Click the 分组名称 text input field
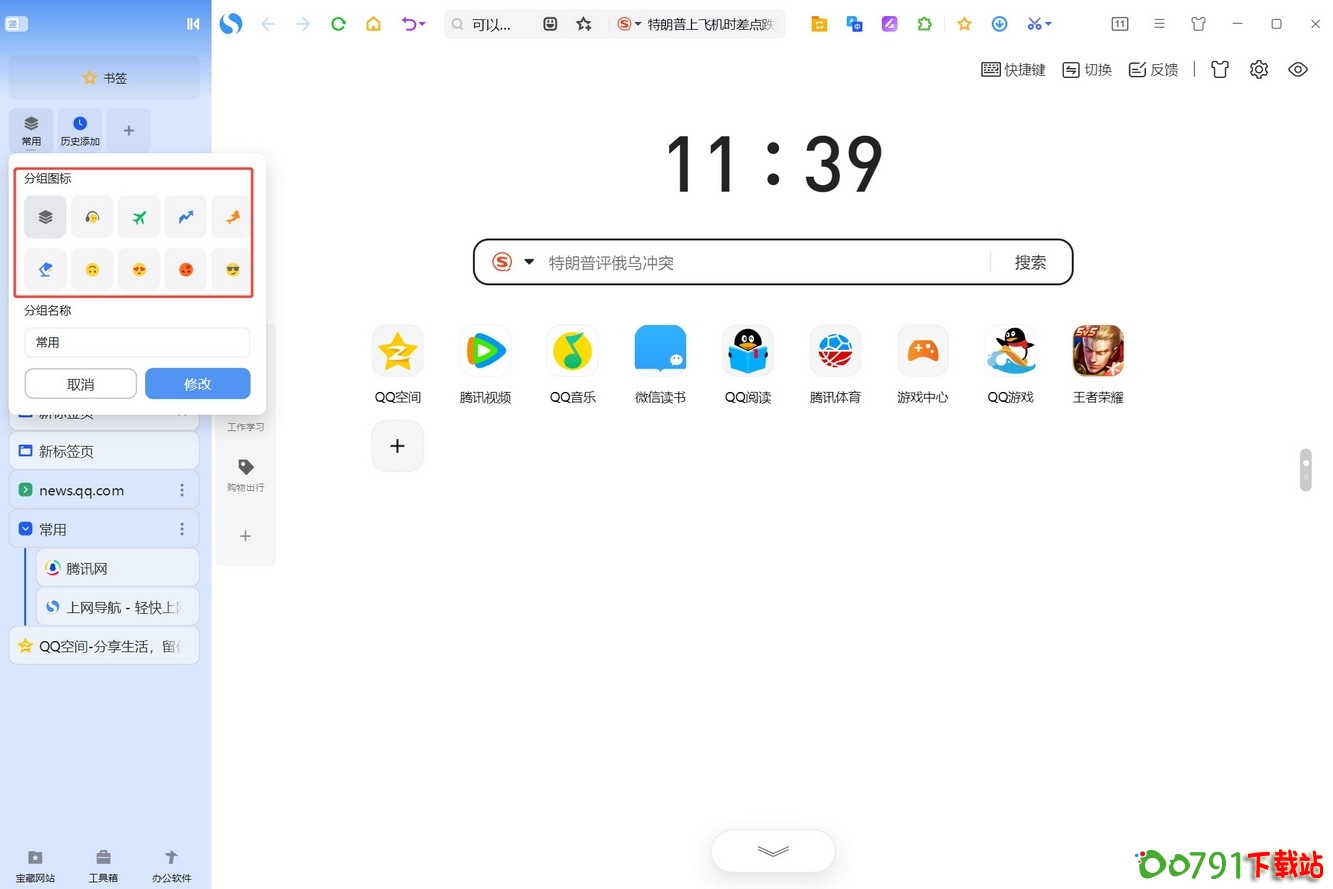 click(x=137, y=342)
